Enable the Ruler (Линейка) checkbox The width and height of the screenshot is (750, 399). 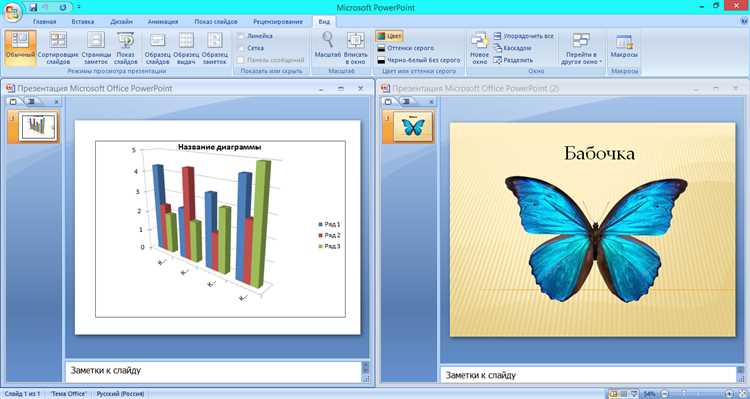click(241, 36)
